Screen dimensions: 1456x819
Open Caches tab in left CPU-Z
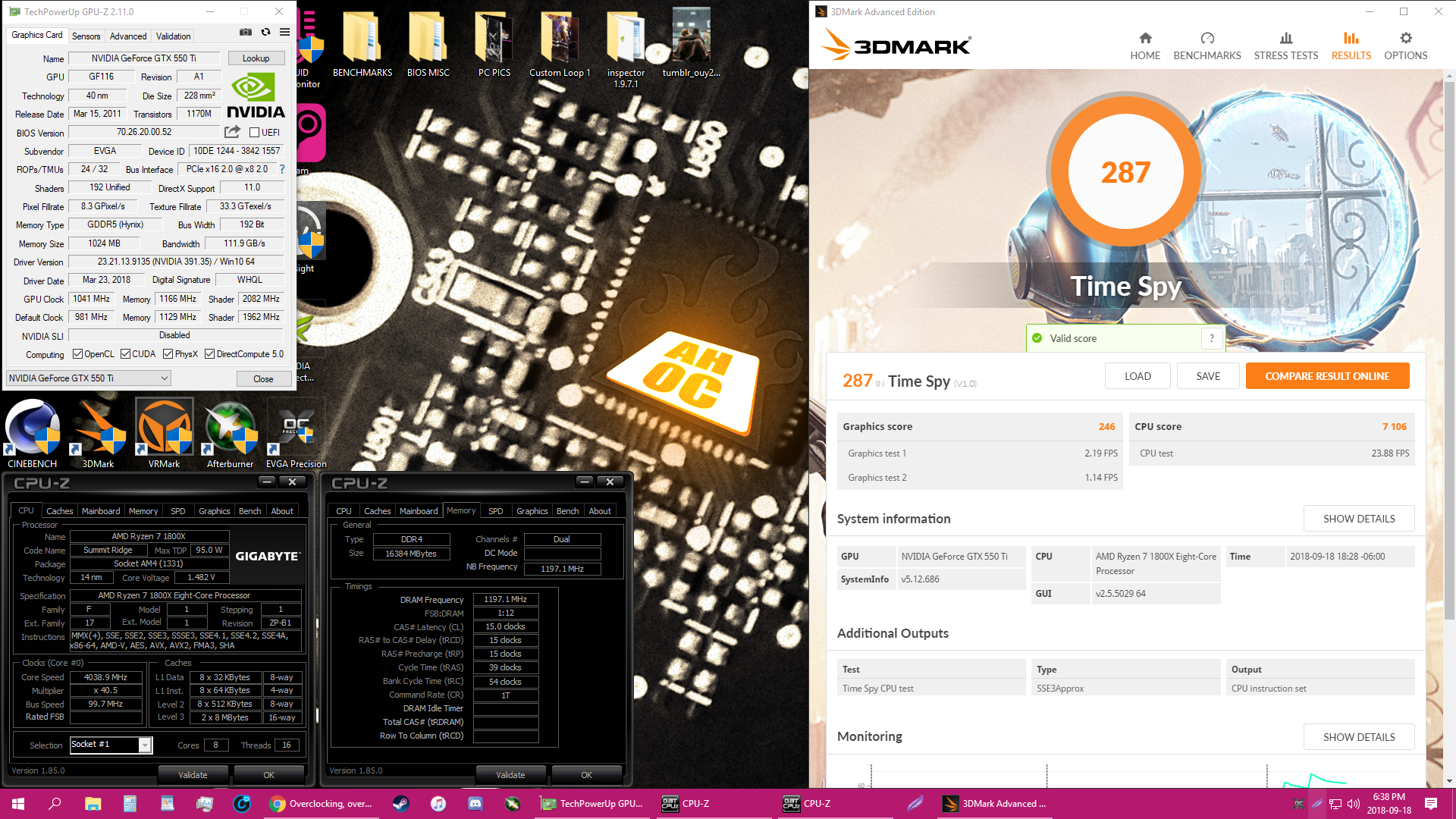pos(60,511)
